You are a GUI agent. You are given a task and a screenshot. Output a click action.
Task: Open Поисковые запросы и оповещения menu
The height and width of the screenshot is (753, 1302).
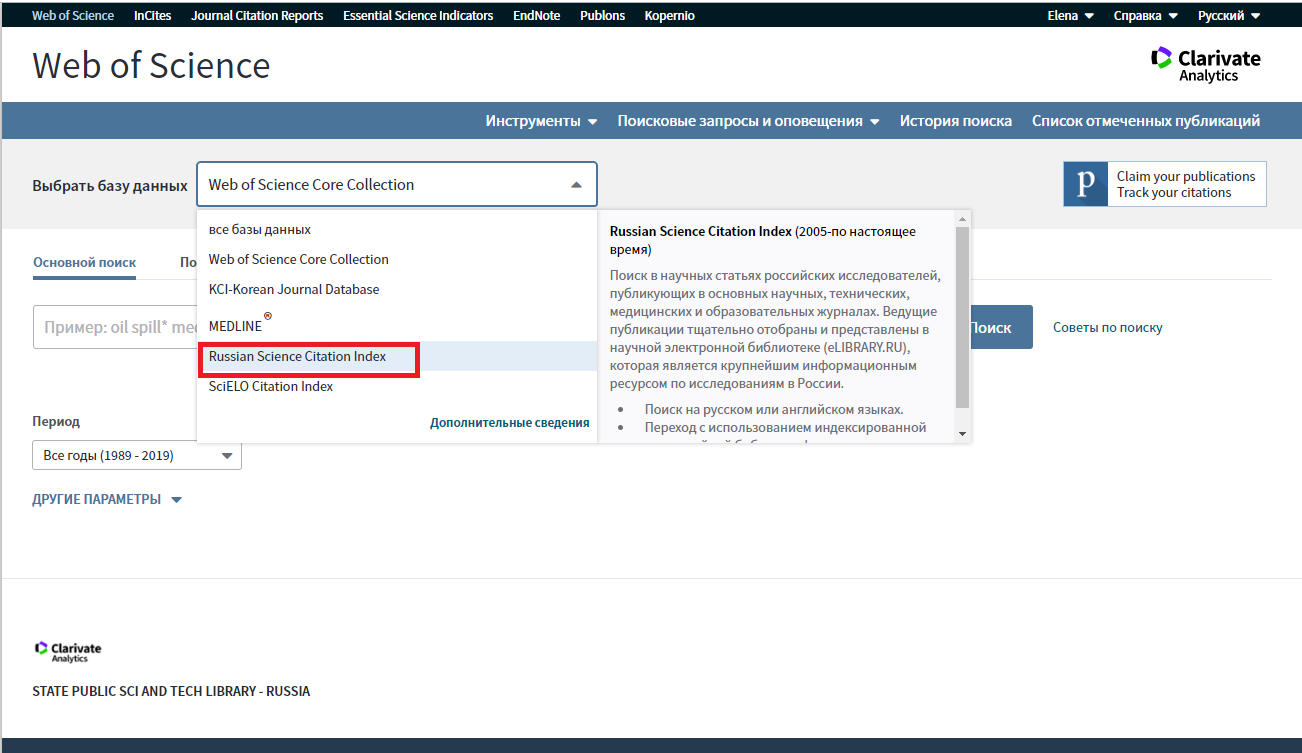748,121
